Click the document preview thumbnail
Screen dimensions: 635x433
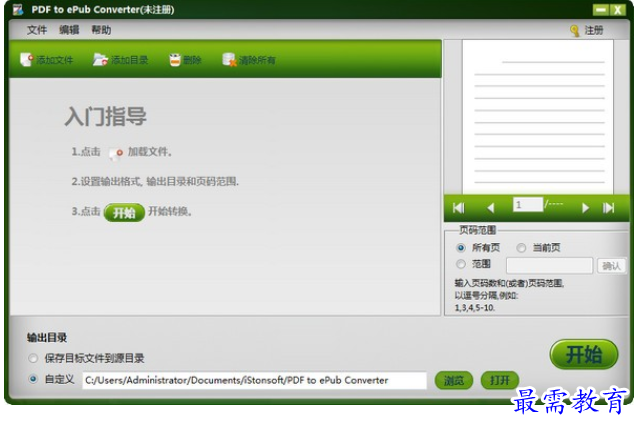tap(538, 117)
